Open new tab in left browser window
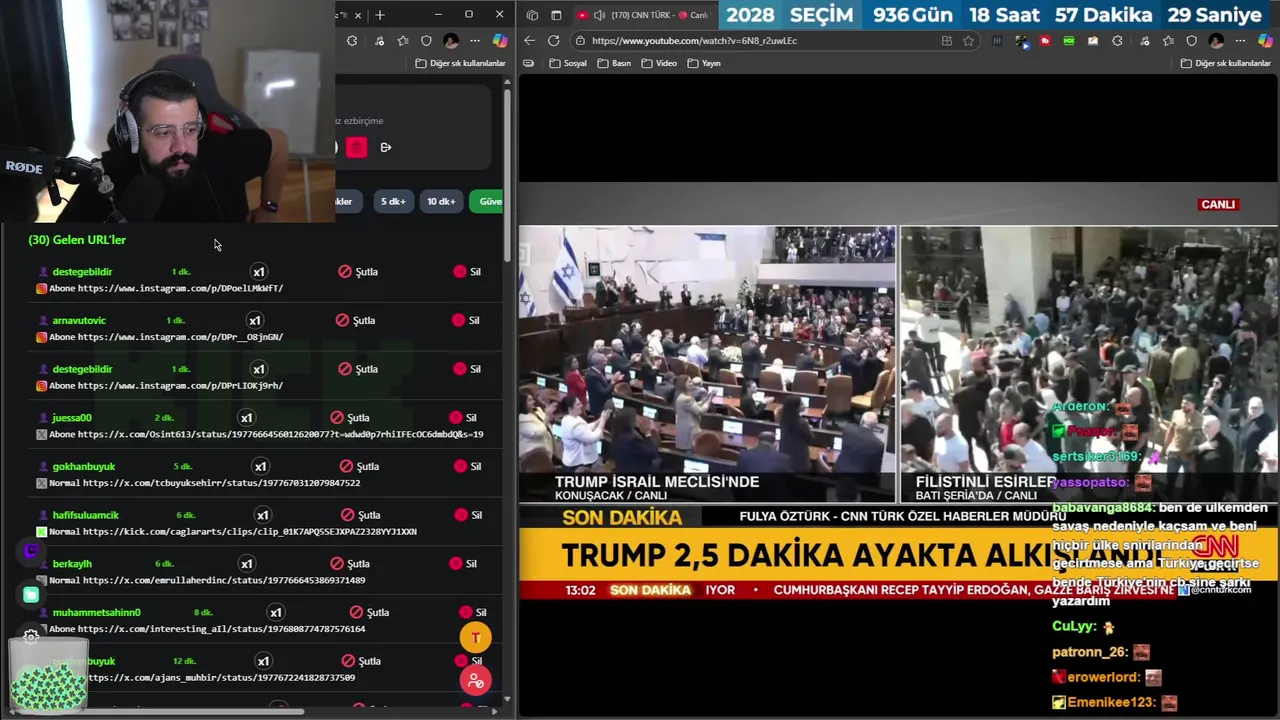The width and height of the screenshot is (1280, 720). coord(380,15)
